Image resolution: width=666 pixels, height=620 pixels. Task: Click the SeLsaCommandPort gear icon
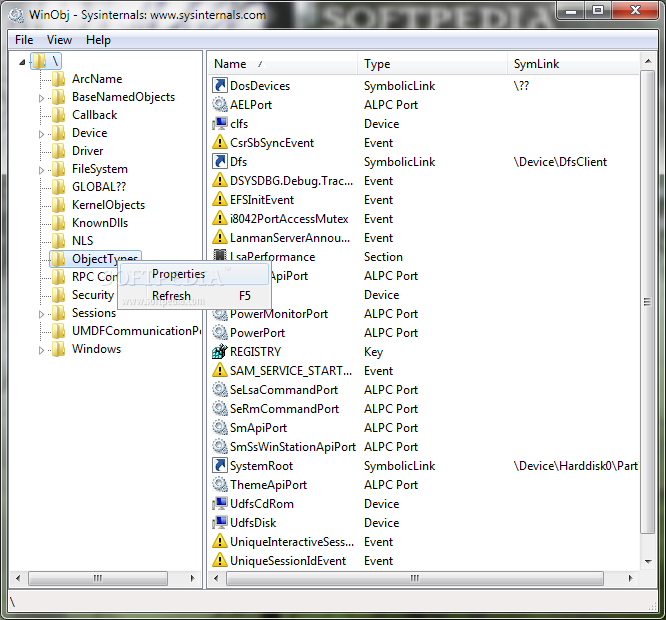pyautogui.click(x=220, y=389)
